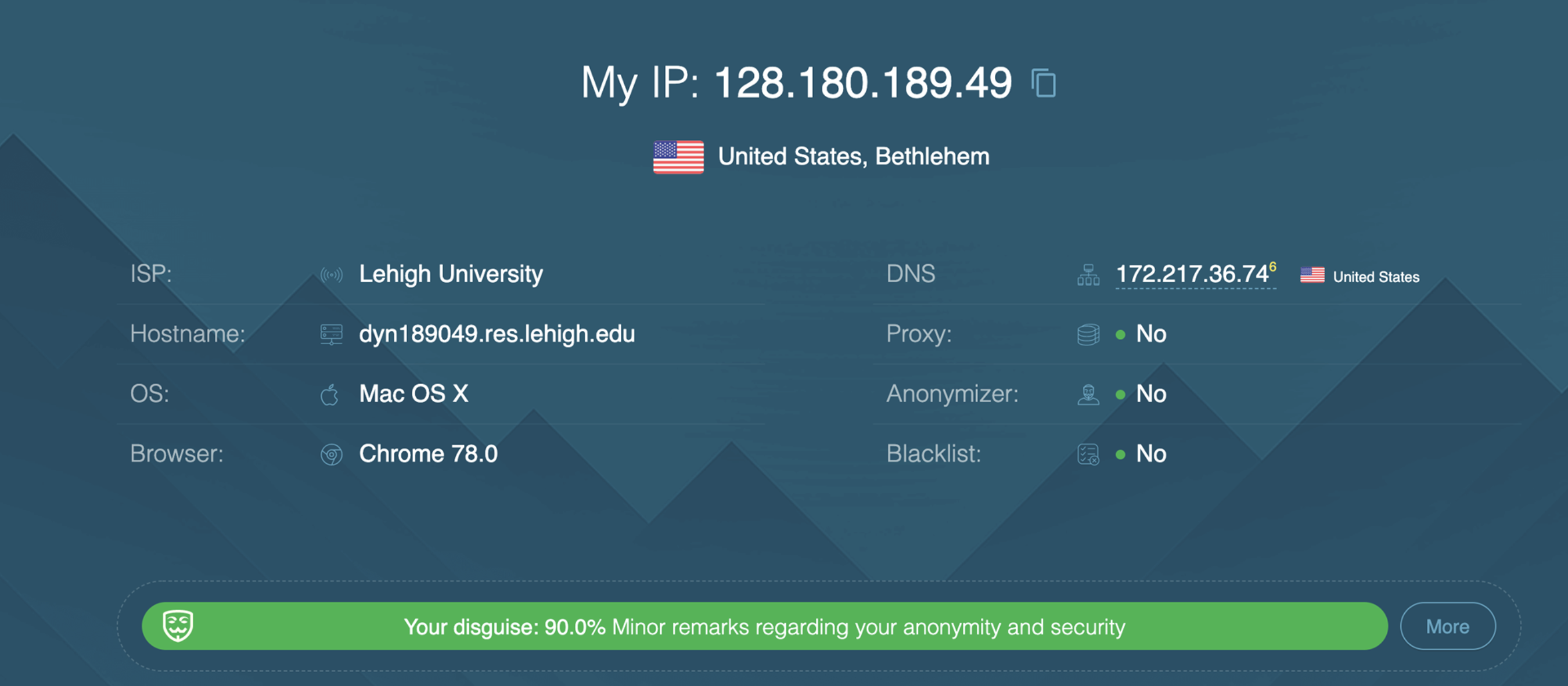Click the Anonymizer masked person icon
Image resolution: width=1568 pixels, height=686 pixels.
(x=1088, y=395)
